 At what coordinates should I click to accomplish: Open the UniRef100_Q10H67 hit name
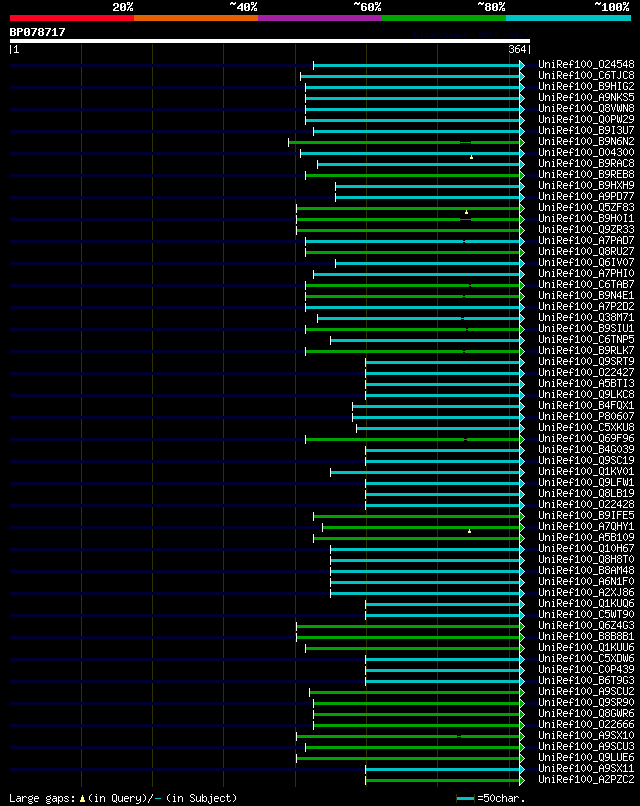(x=586, y=548)
